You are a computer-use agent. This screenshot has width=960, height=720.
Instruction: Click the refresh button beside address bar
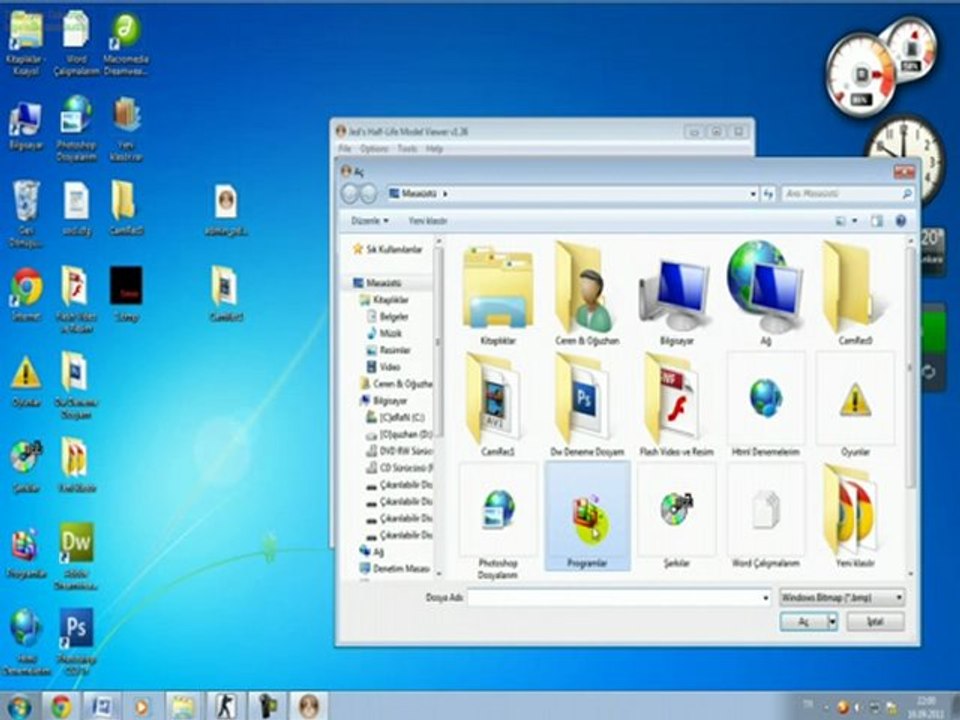tap(768, 194)
